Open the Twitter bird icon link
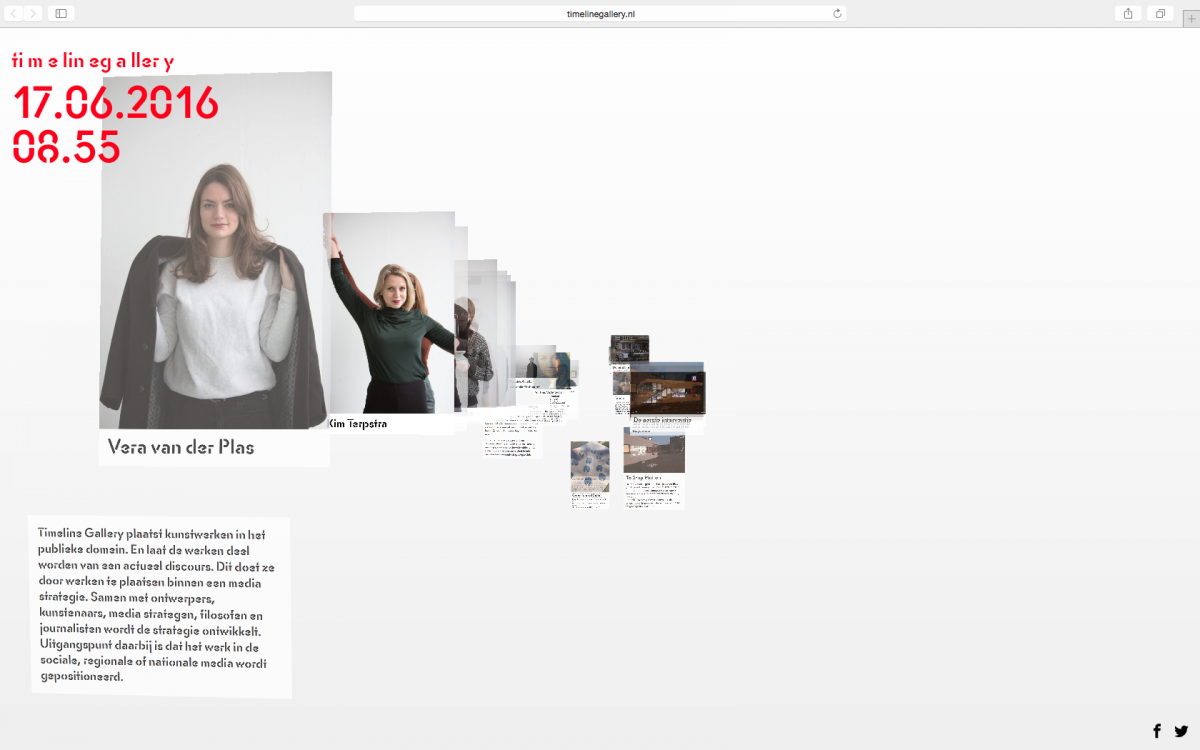Viewport: 1200px width, 750px height. pyautogui.click(x=1181, y=731)
